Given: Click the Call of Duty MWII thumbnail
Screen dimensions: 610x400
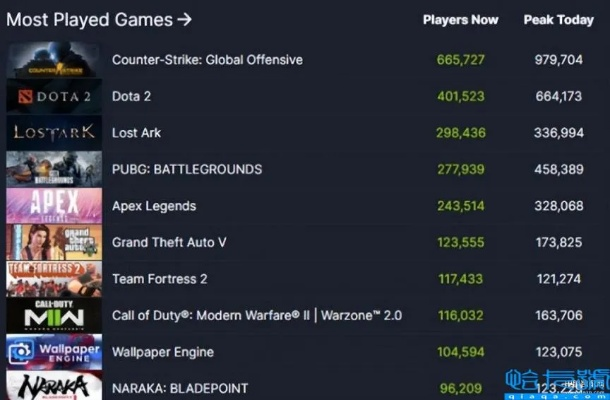Looking at the screenshot, I should (54, 315).
